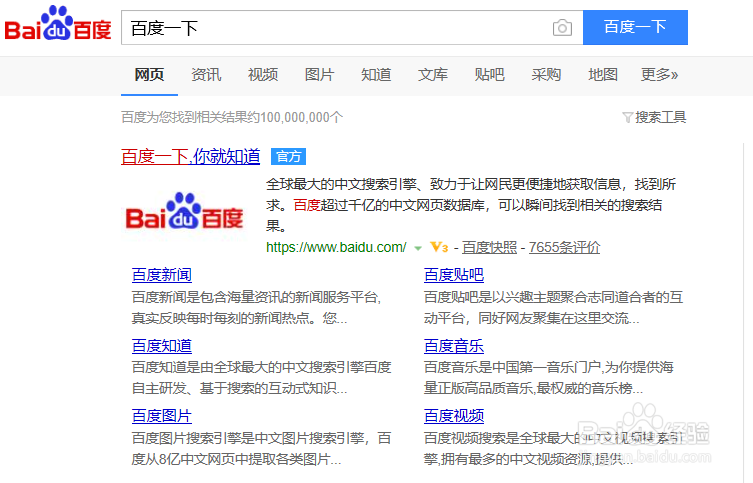Open the 百度贴吧 sublink
This screenshot has height=483, width=753.
(454, 275)
